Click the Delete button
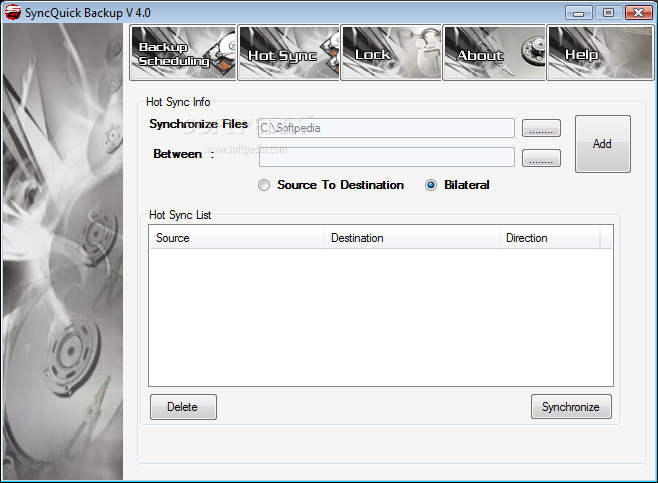The height and width of the screenshot is (483, 658). (183, 407)
